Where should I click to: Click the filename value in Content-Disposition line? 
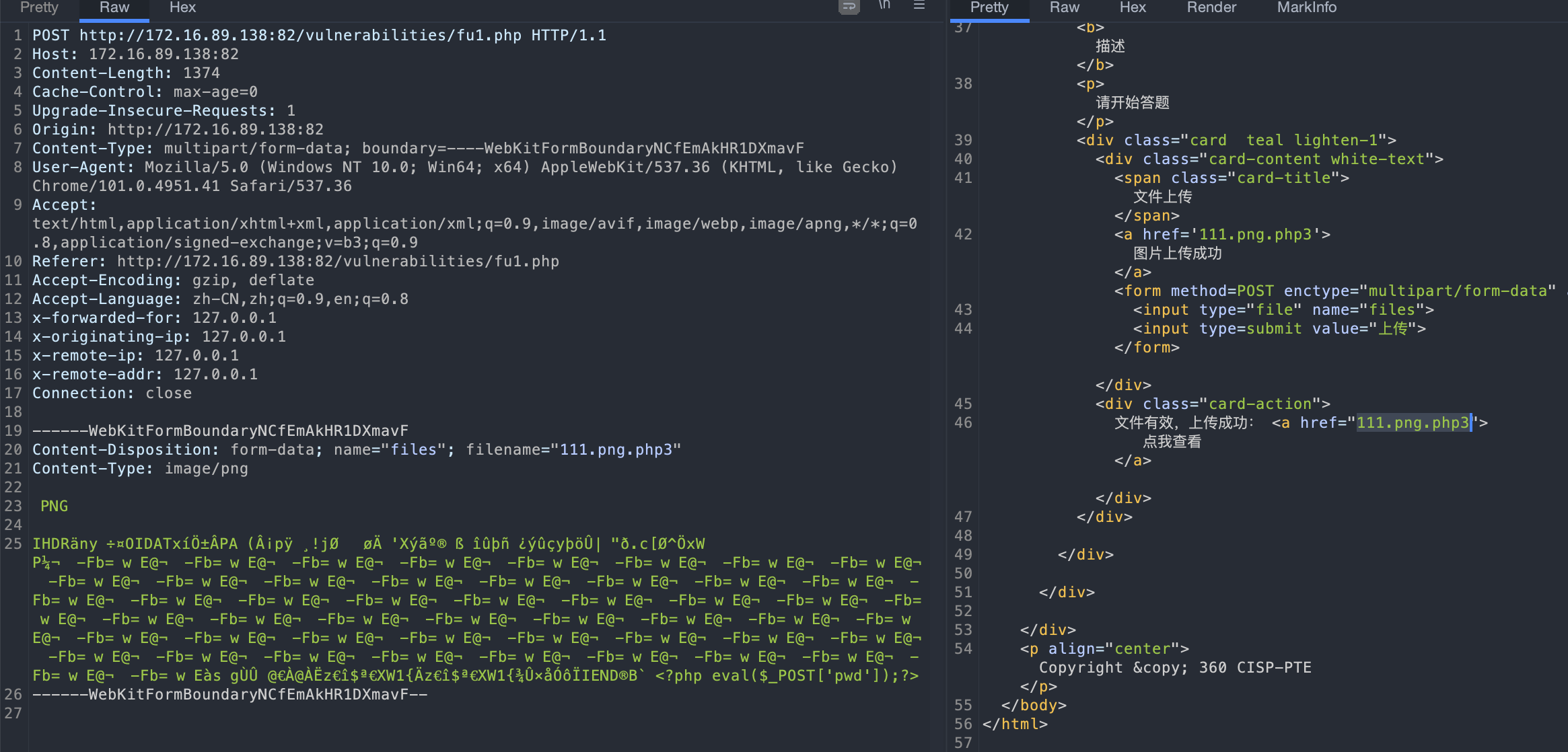(x=616, y=450)
